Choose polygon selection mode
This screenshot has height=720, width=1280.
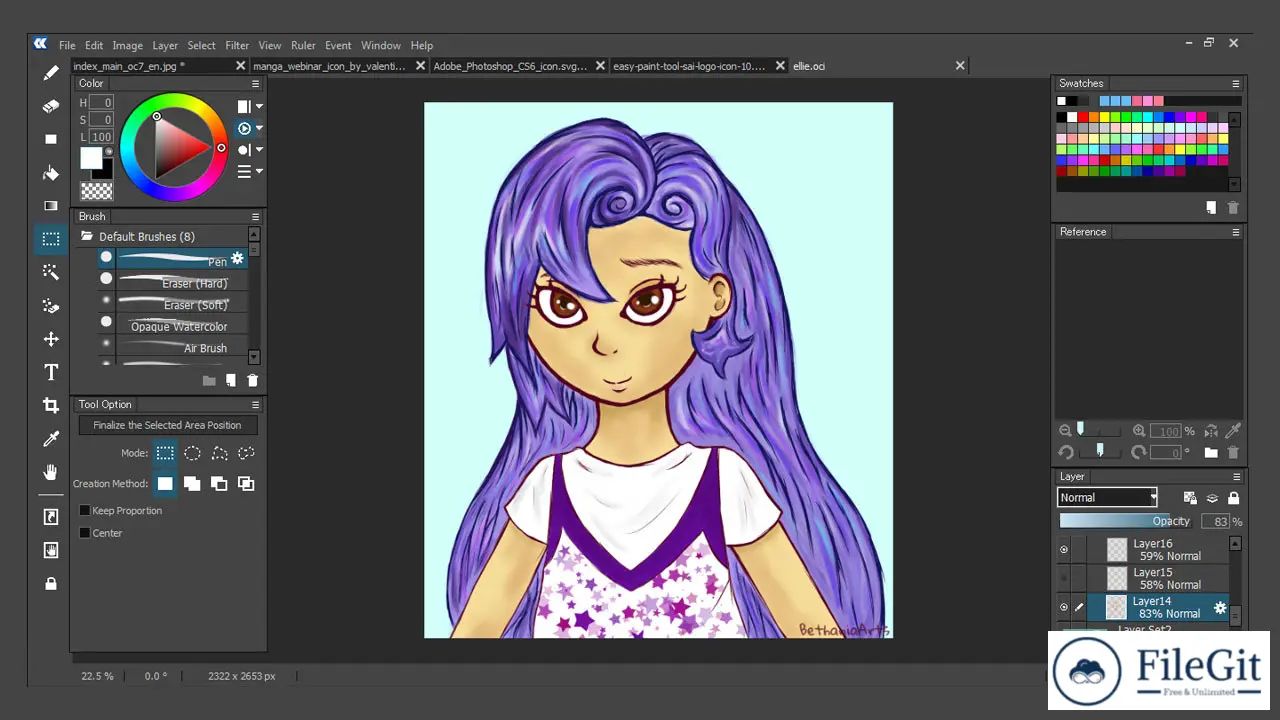point(219,453)
